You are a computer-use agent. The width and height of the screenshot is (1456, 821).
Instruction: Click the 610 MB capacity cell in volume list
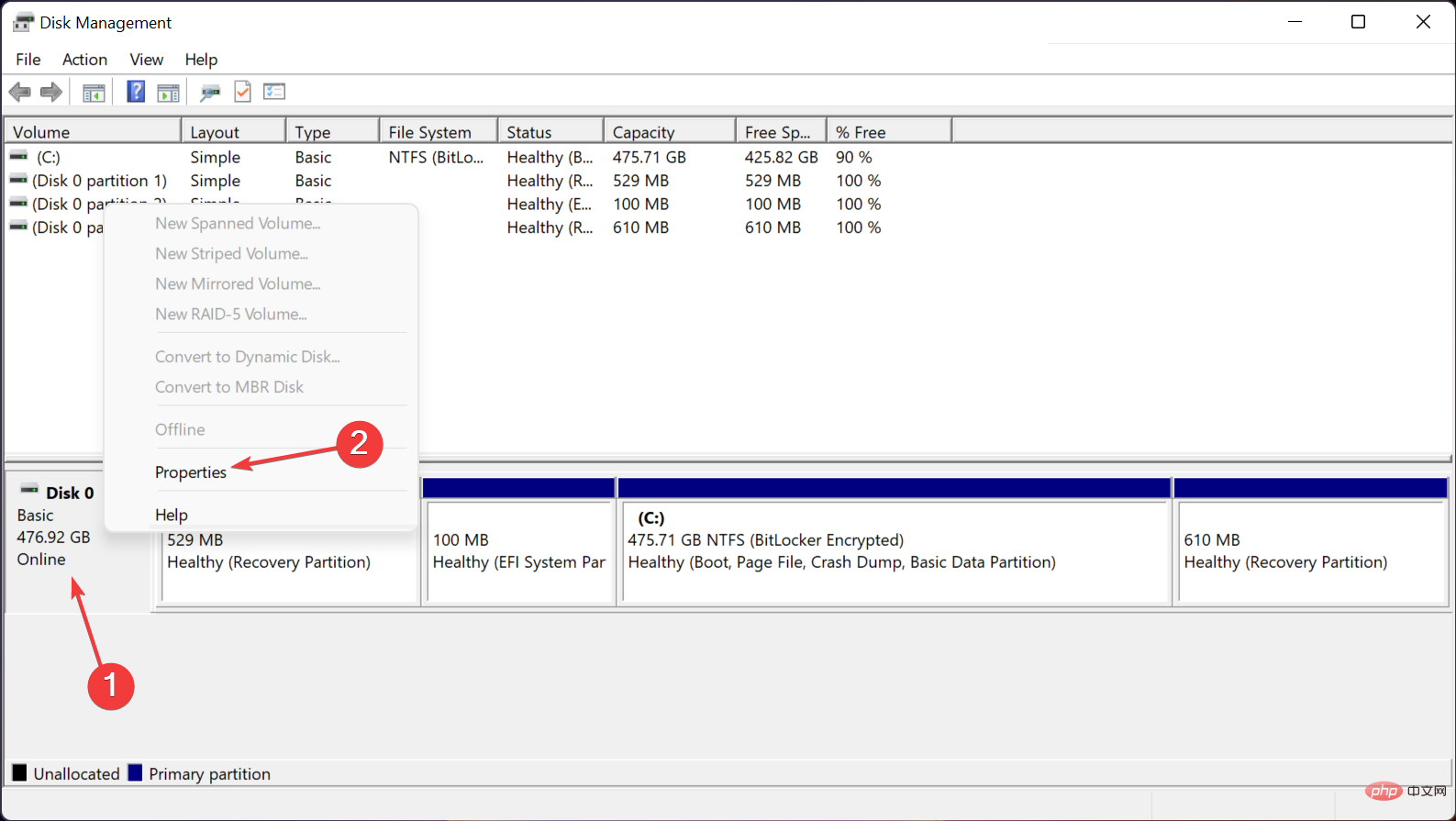click(x=641, y=227)
